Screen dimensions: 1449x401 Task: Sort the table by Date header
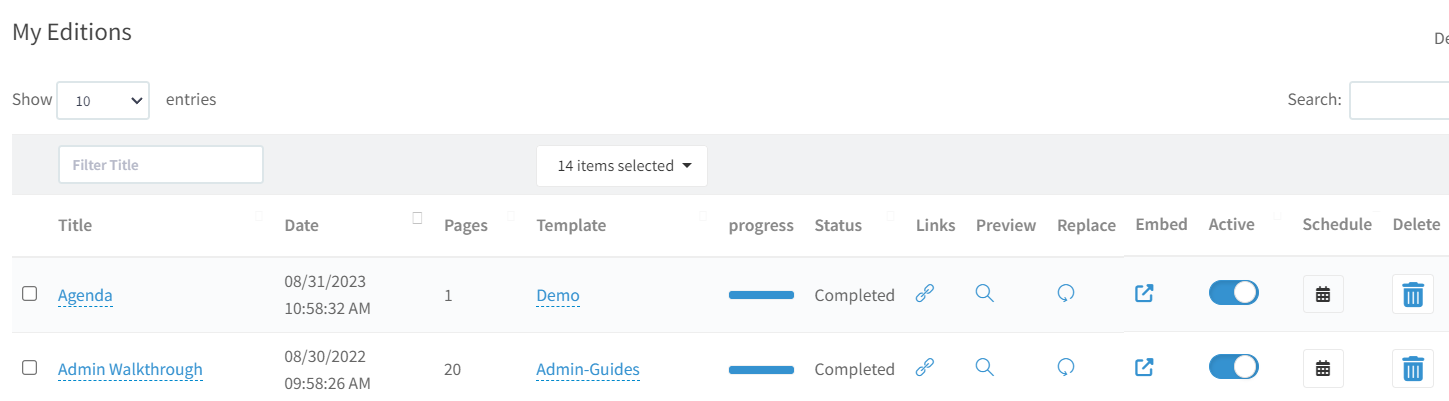[x=301, y=225]
